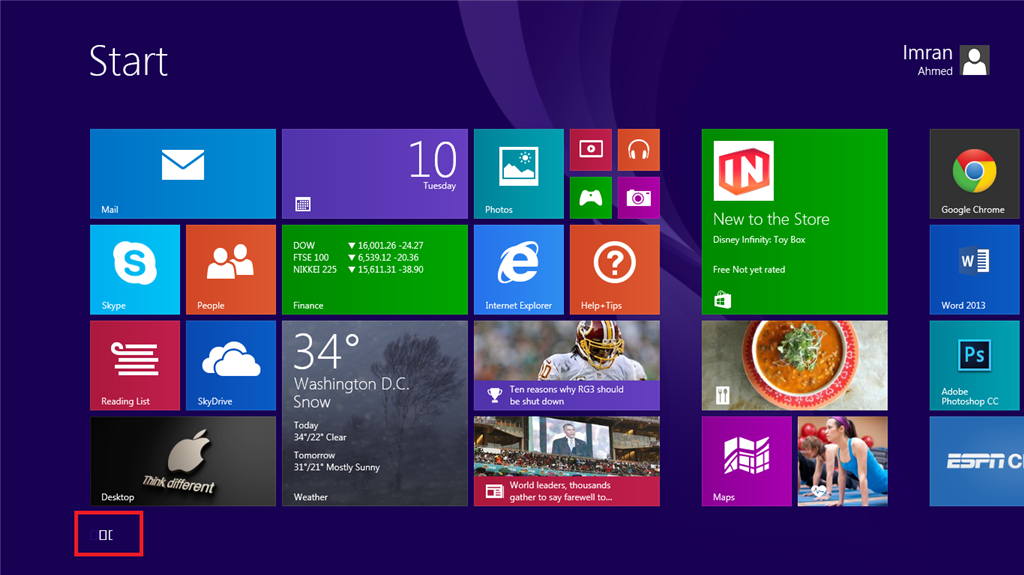Launch Internet Explorer tile

519,270
